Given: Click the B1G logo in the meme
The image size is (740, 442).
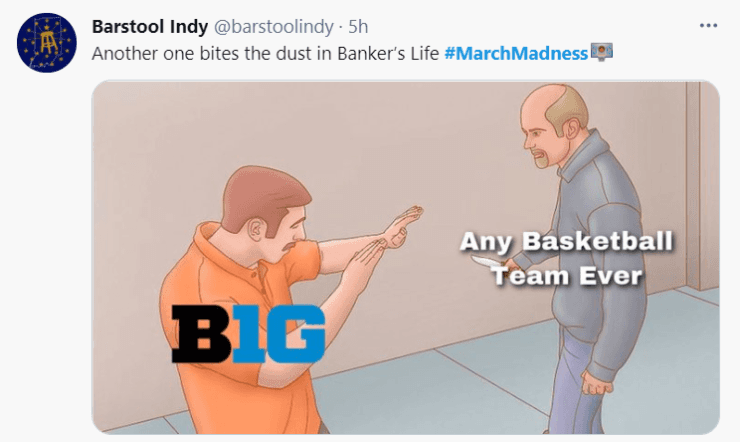Looking at the screenshot, I should (x=248, y=334).
